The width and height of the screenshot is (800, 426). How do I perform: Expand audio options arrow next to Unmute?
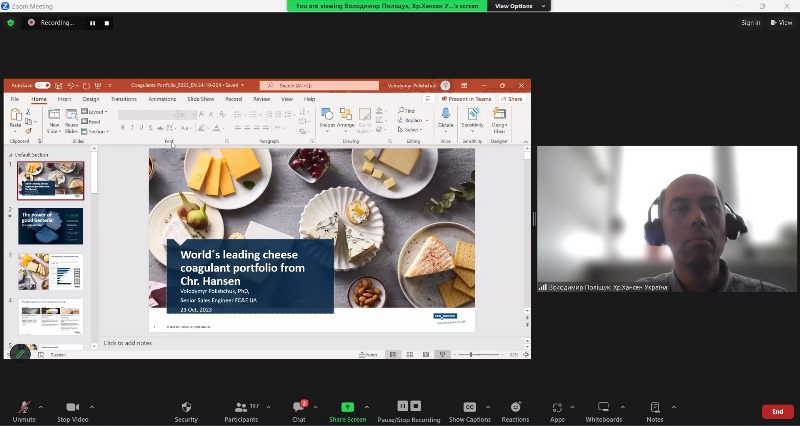coord(40,407)
